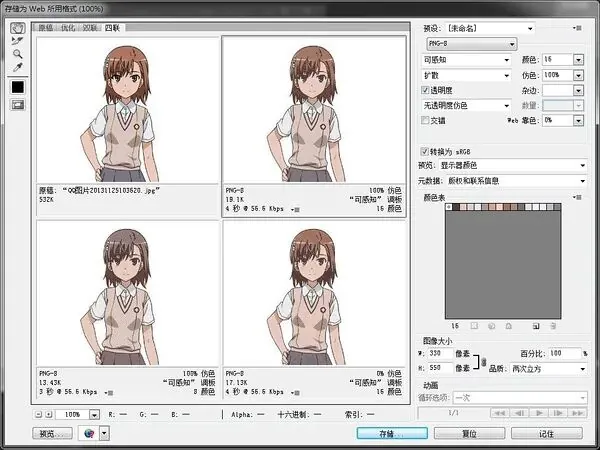Switch to the 四联 tab
This screenshot has width=600, height=450.
pyautogui.click(x=112, y=28)
